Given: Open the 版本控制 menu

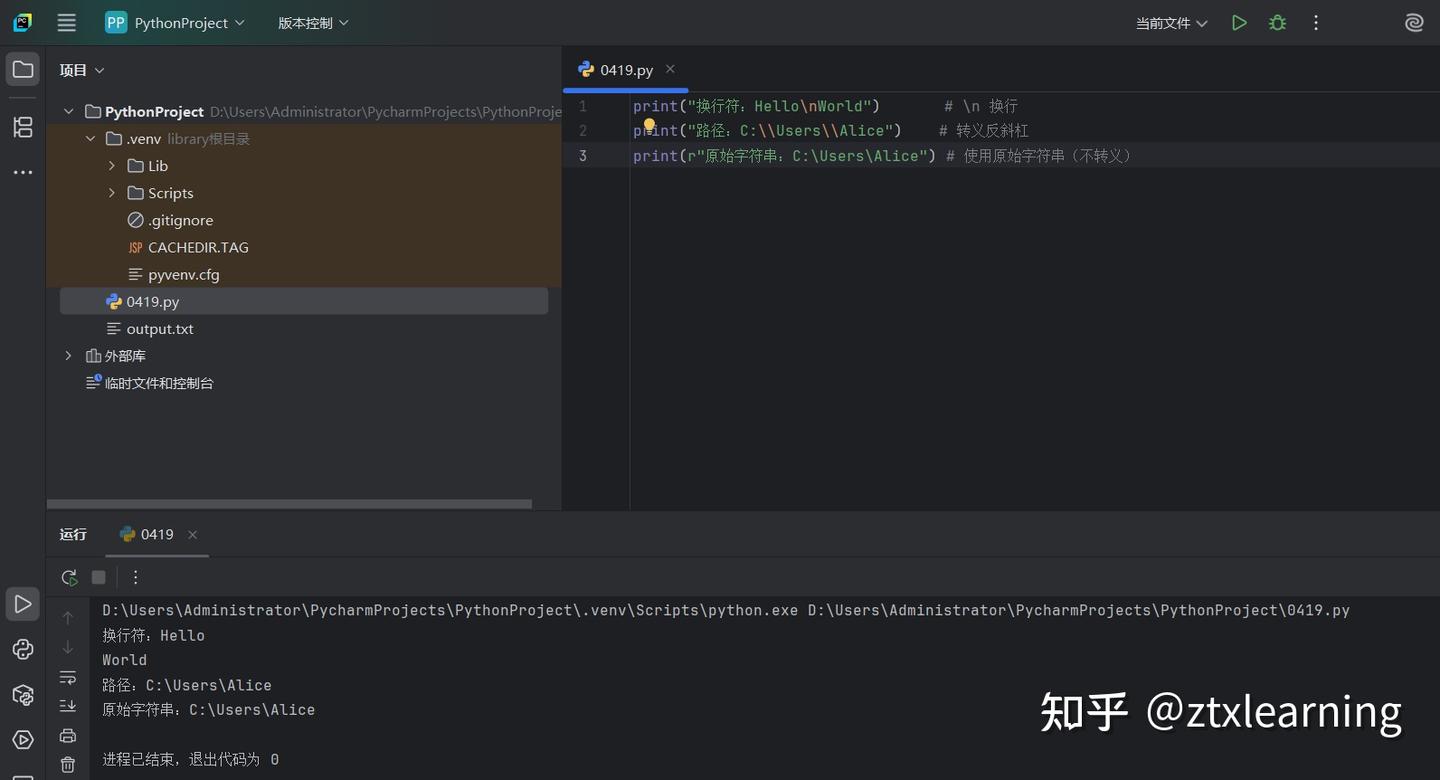Looking at the screenshot, I should [x=313, y=23].
